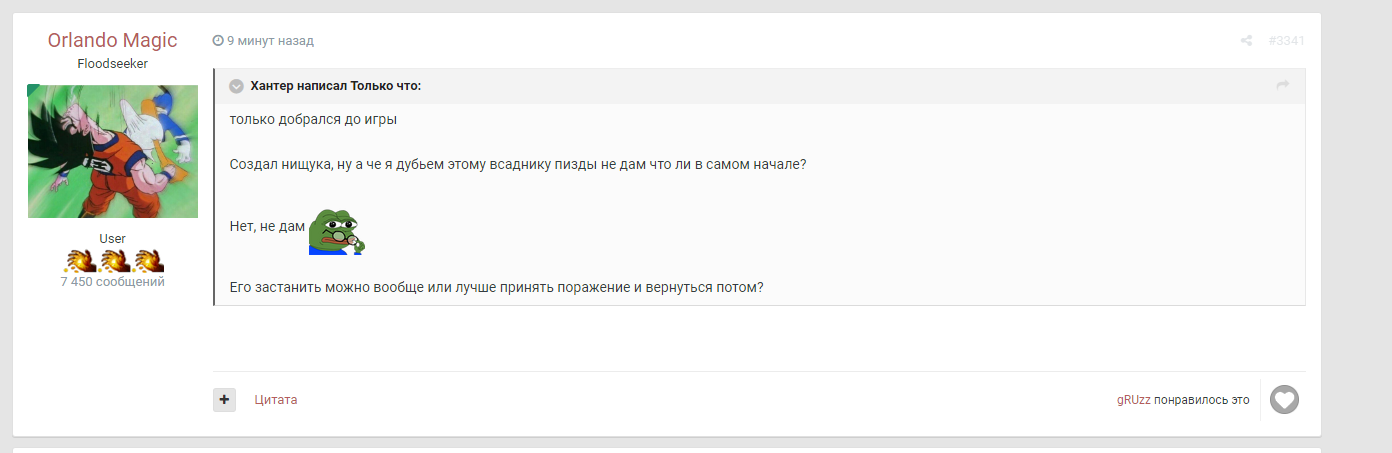The height and width of the screenshot is (453, 1392).
Task: Click the middle rank badge icon
Action: [113, 262]
